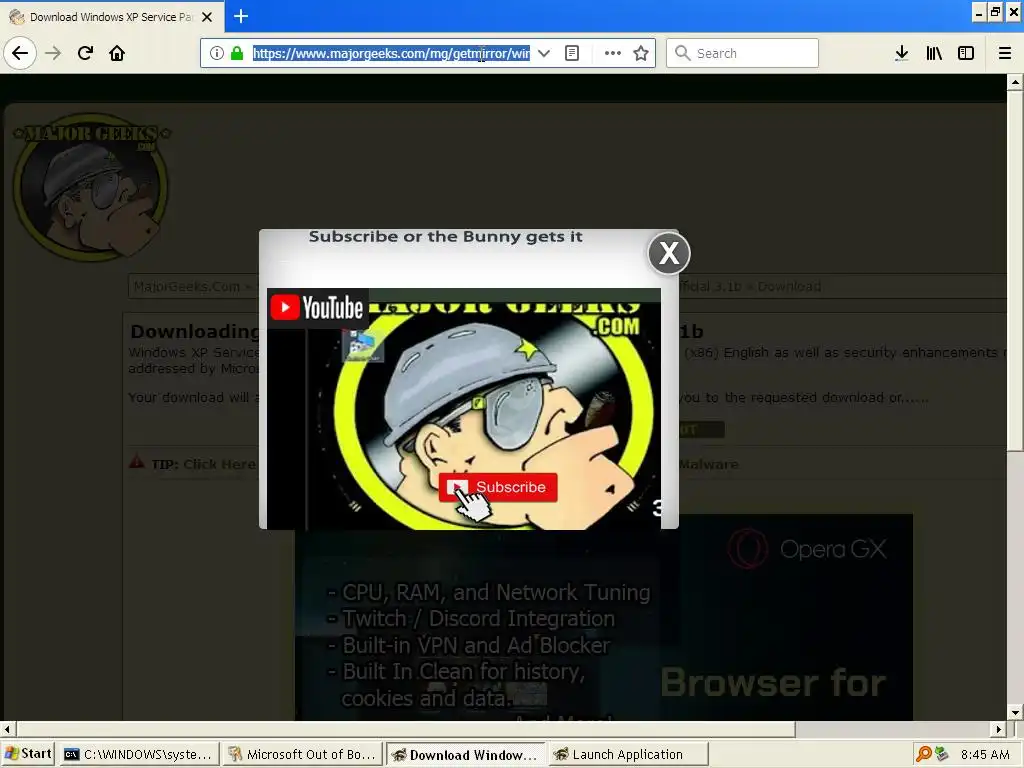
Task: Go back to the previous page
Action: pos(20,53)
